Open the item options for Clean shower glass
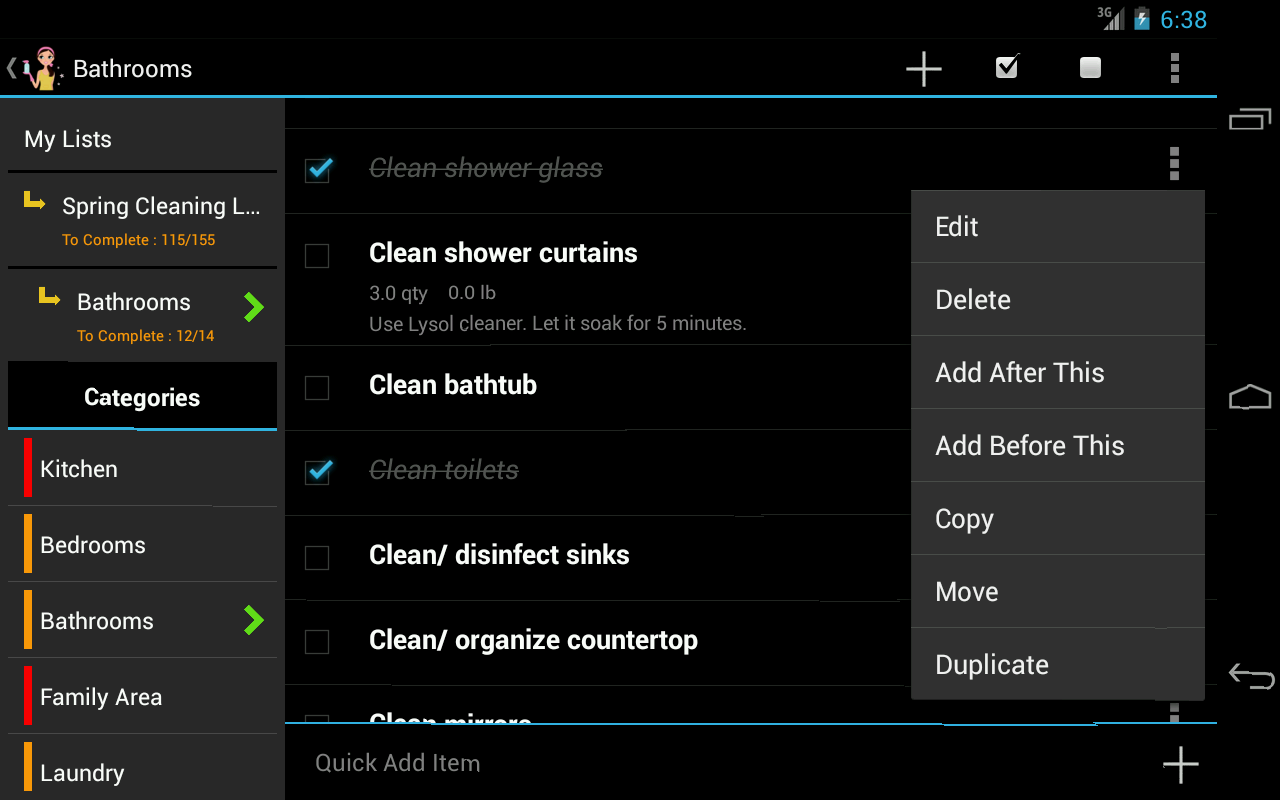Viewport: 1280px width, 800px height. click(1174, 163)
